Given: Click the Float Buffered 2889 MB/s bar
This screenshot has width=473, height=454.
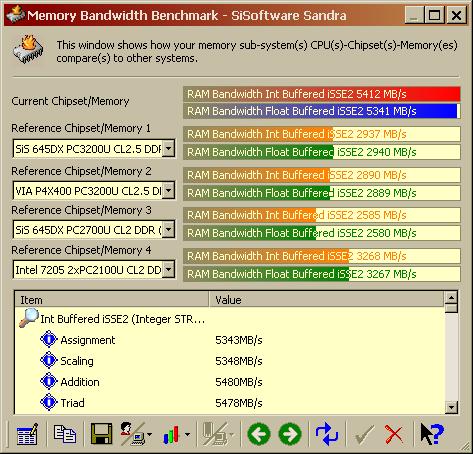Looking at the screenshot, I should [x=322, y=193].
